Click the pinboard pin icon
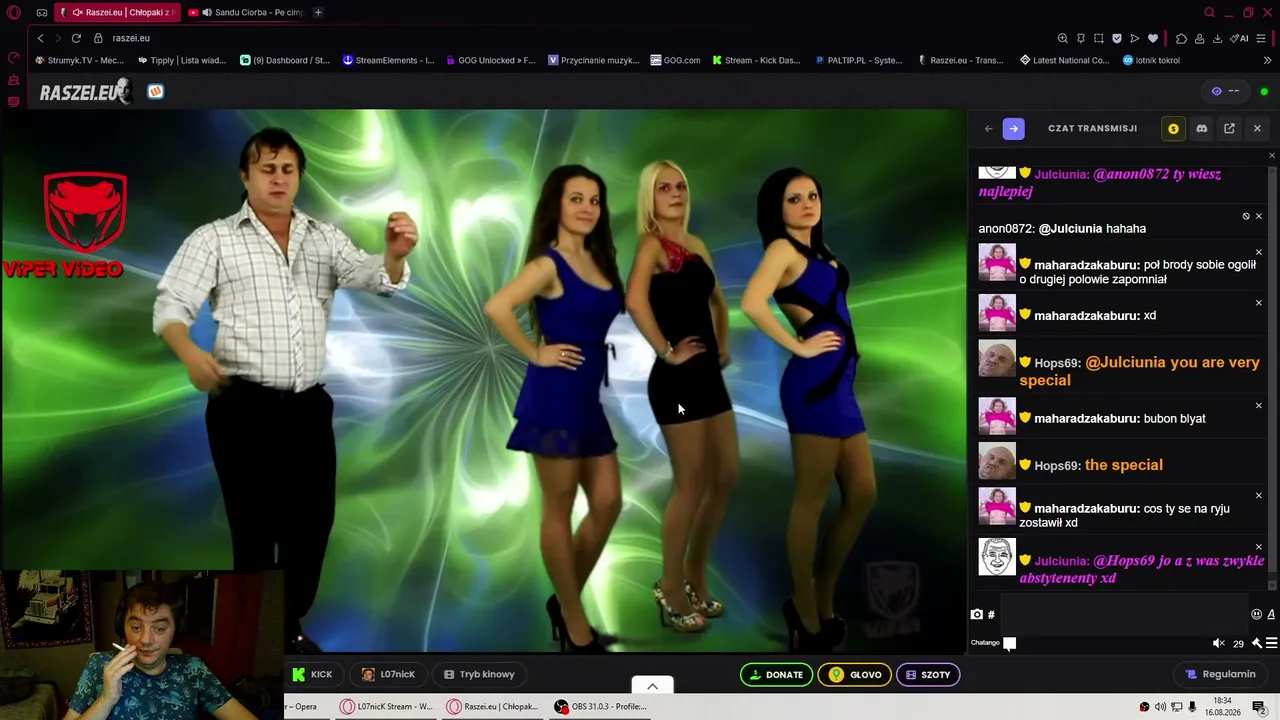Image resolution: width=1280 pixels, height=720 pixels. pos(1080,38)
